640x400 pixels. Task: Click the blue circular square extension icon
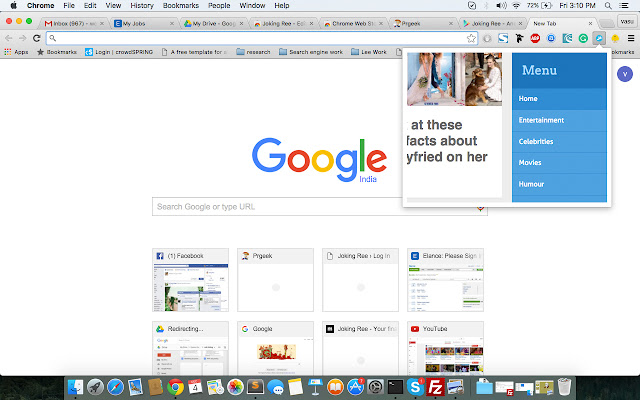tap(551, 38)
